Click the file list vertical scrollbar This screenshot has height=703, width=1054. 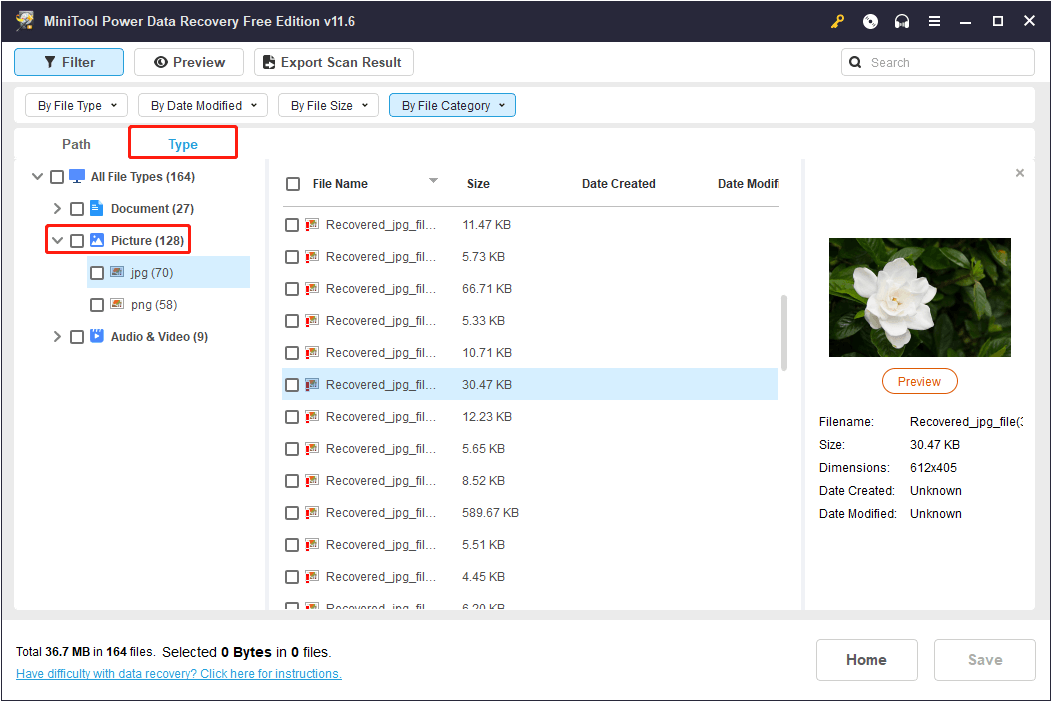pyautogui.click(x=784, y=333)
